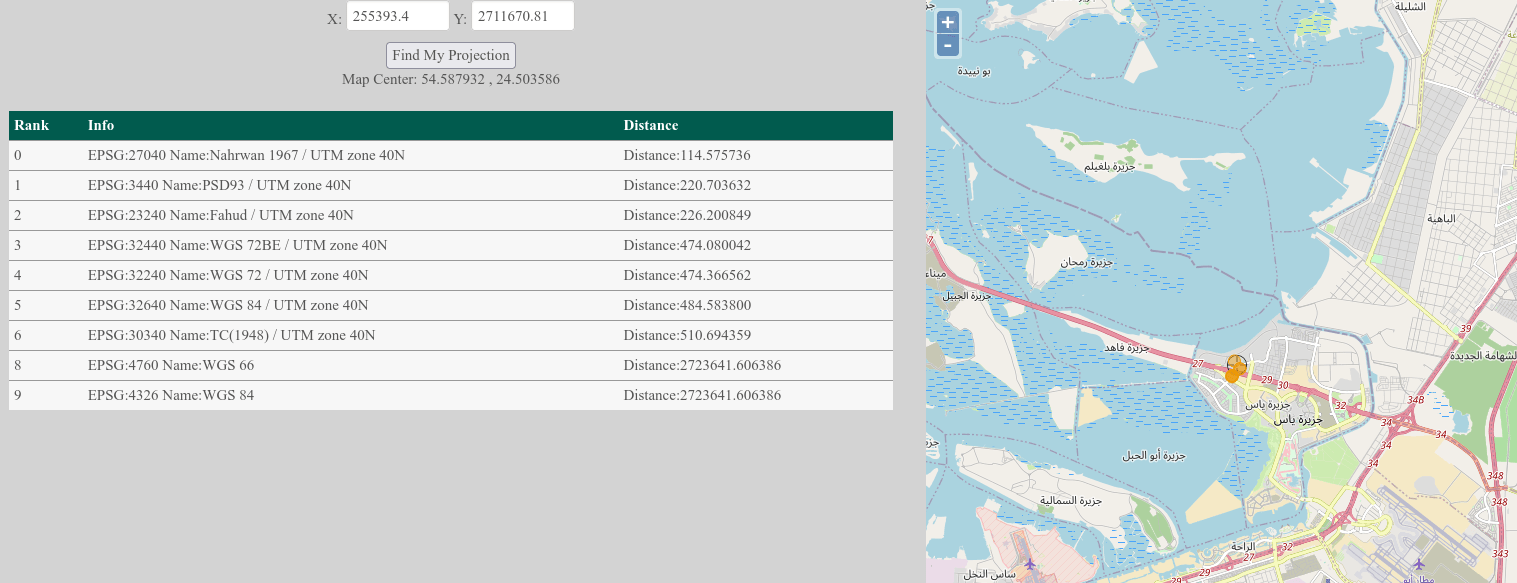The image size is (1517, 583).
Task: Click Distance:474.366562 cell
Action: pos(756,276)
